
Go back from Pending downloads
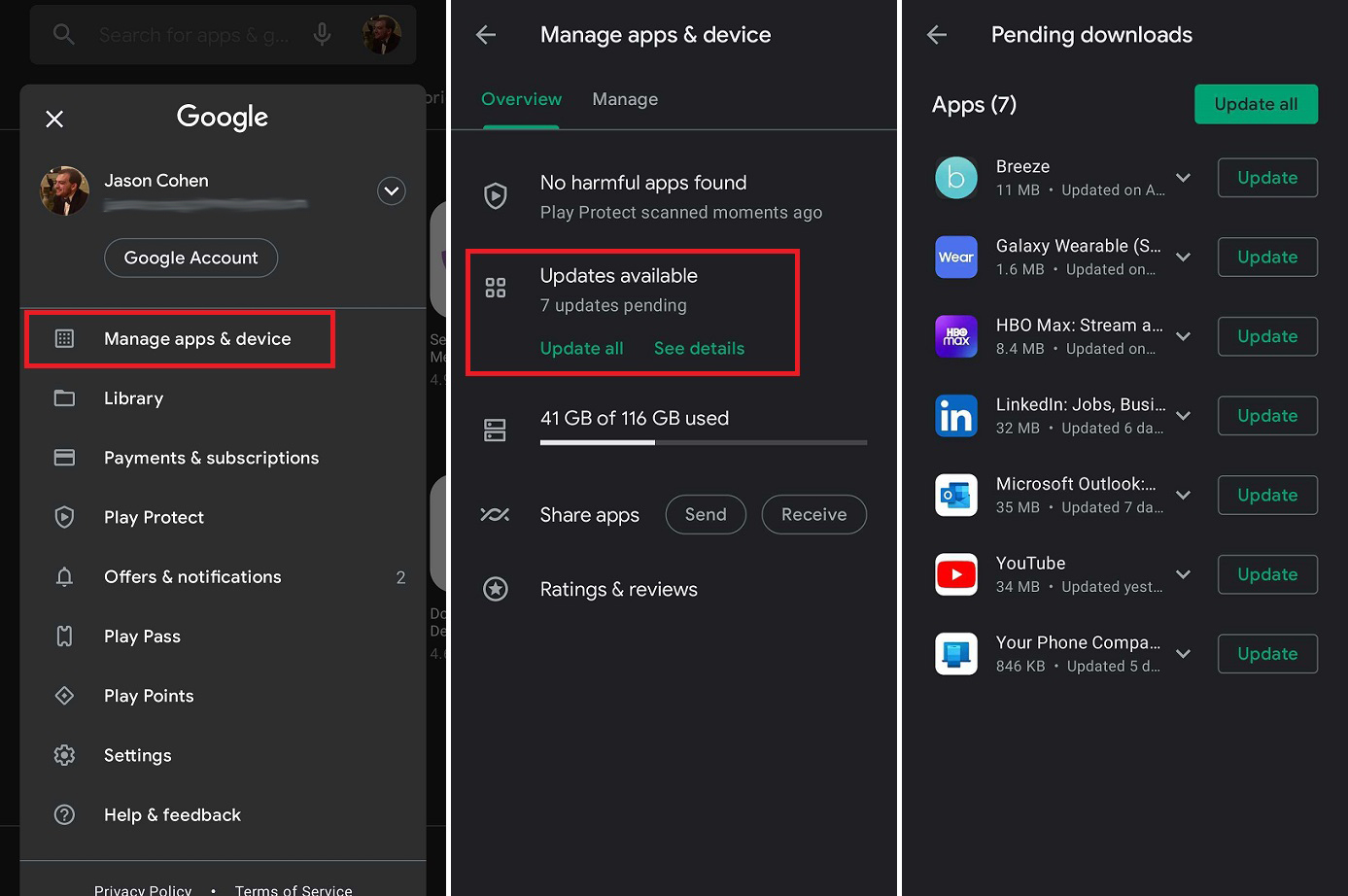coord(937,35)
